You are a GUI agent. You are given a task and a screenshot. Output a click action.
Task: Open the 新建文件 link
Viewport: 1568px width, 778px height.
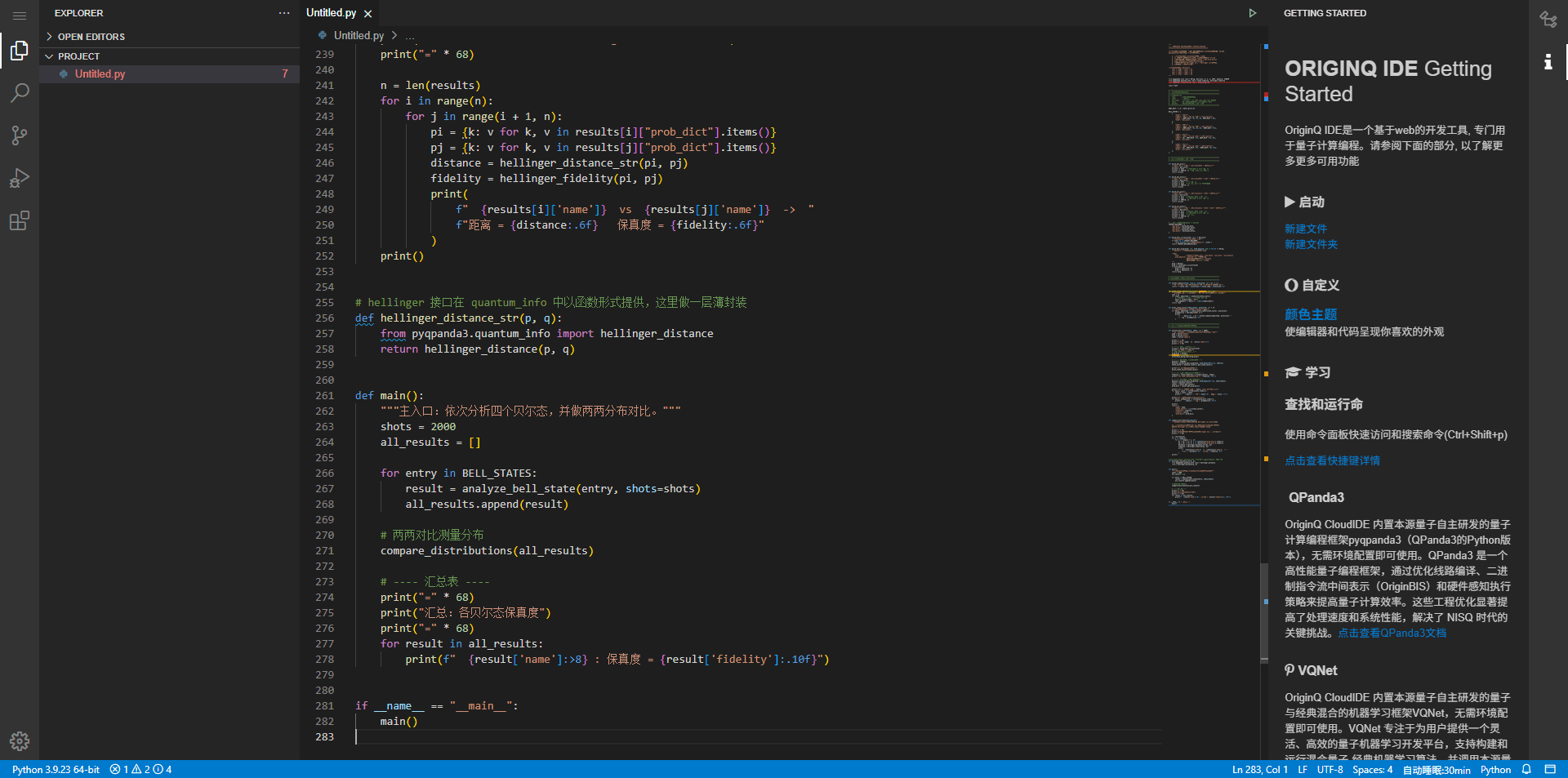point(1305,229)
